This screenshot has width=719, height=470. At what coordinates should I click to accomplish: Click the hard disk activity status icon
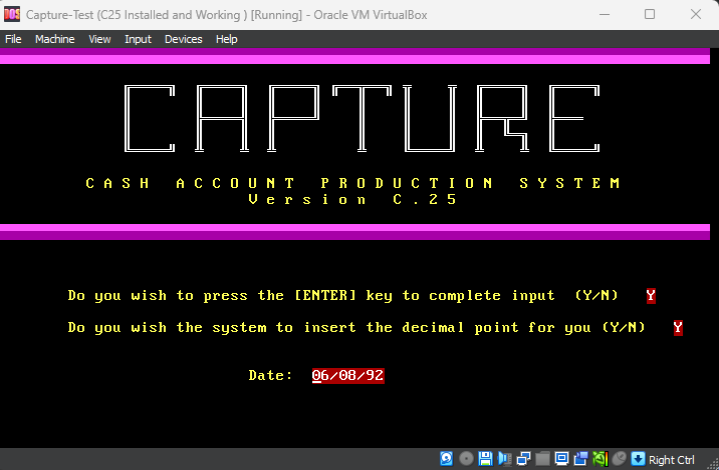coord(446,459)
